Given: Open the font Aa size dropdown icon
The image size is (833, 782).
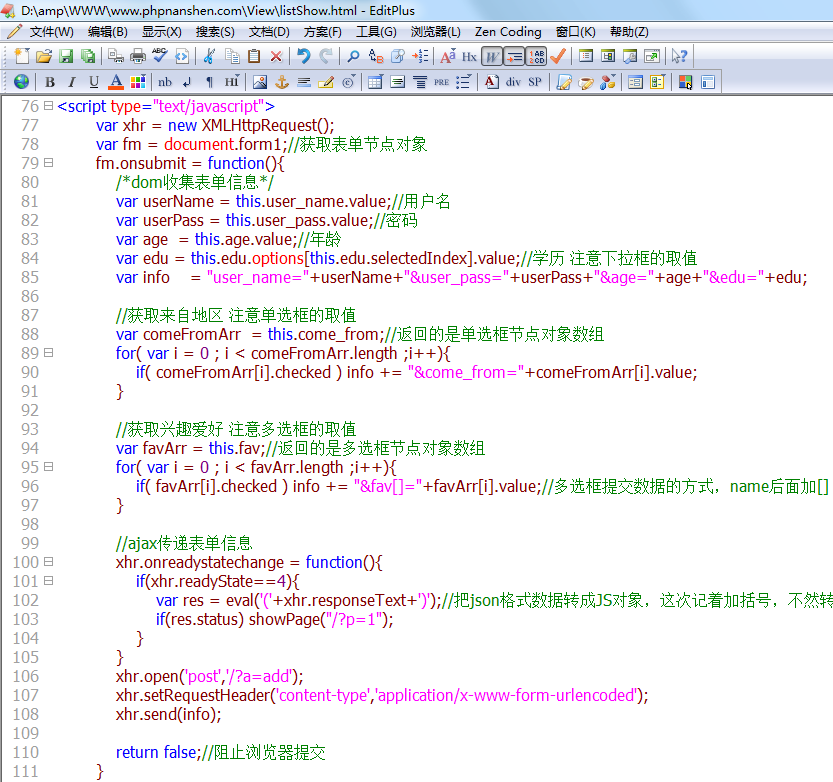Looking at the screenshot, I should [447, 56].
